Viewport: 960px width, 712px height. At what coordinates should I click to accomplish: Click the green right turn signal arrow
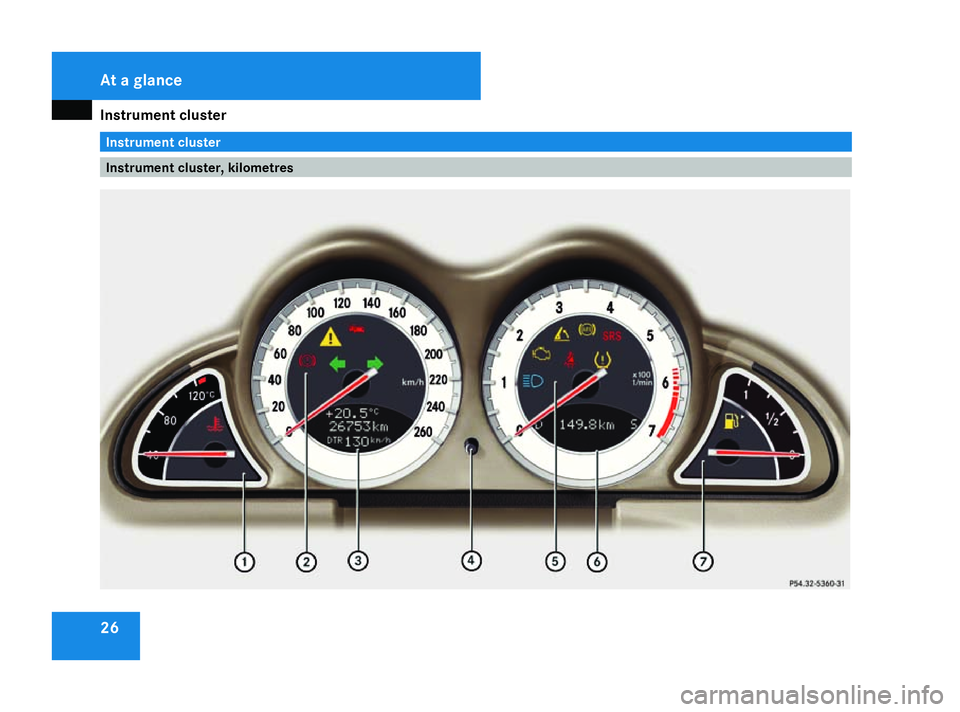pos(375,364)
